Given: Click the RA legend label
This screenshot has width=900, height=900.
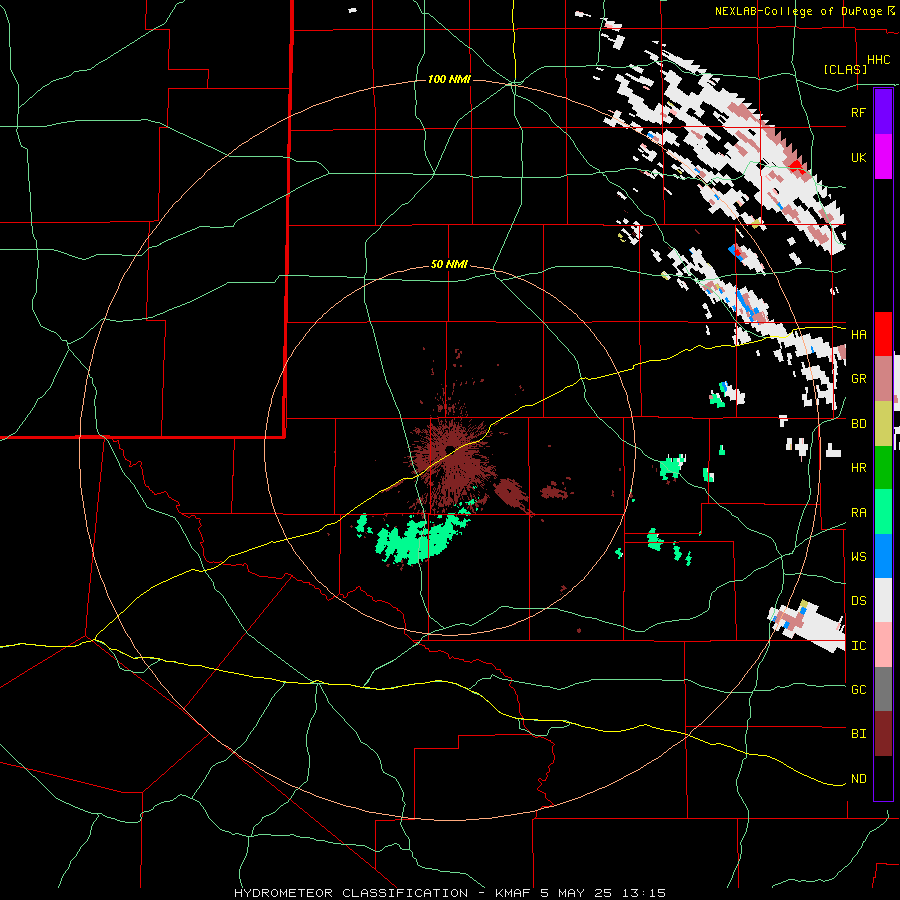Looking at the screenshot, I should (858, 513).
